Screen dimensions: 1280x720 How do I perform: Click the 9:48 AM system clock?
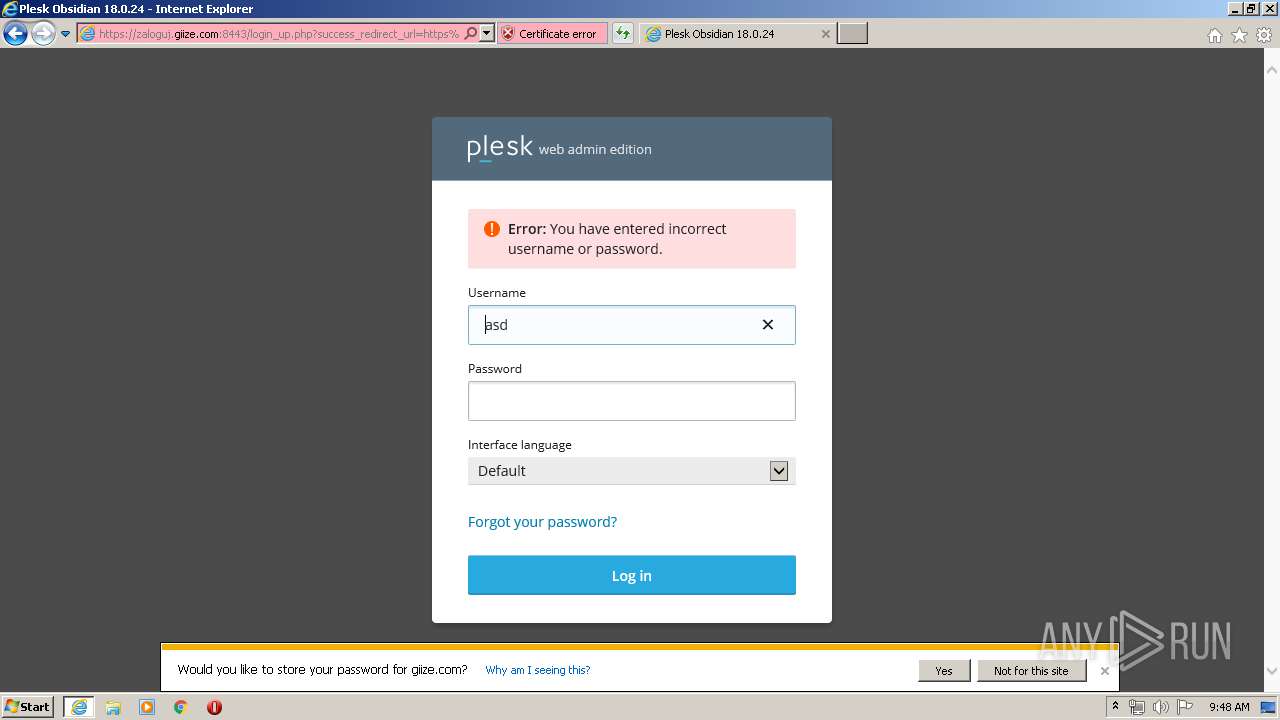pos(1229,707)
